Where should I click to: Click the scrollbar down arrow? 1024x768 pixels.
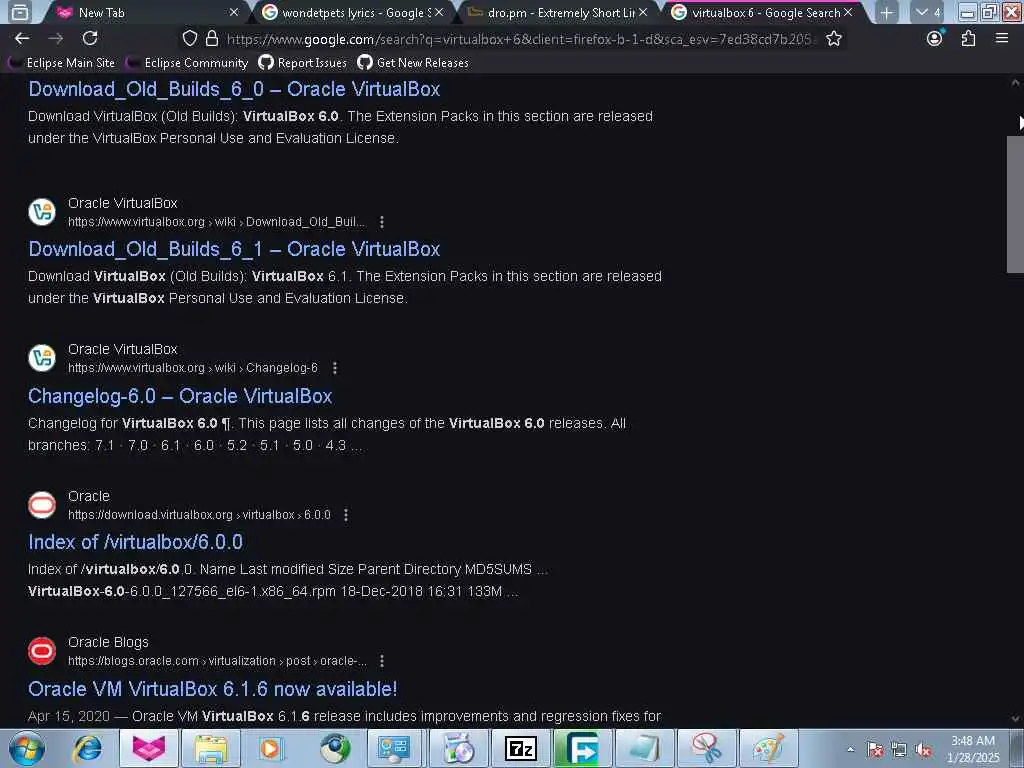[x=1015, y=718]
